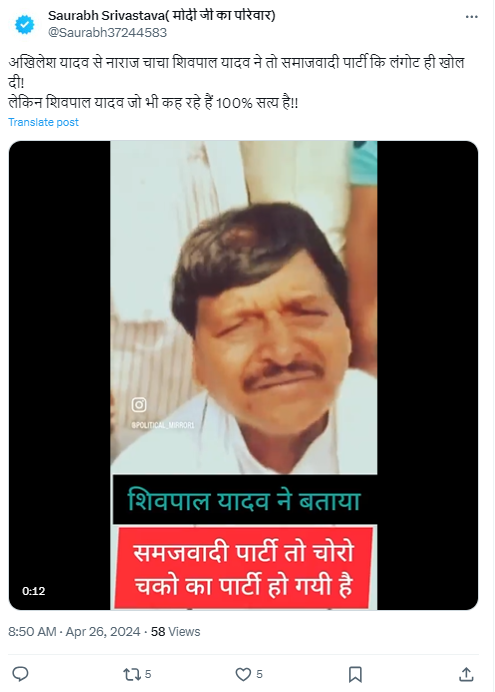Click the Translate post link
Screen dimensions: 495x692
43,122
